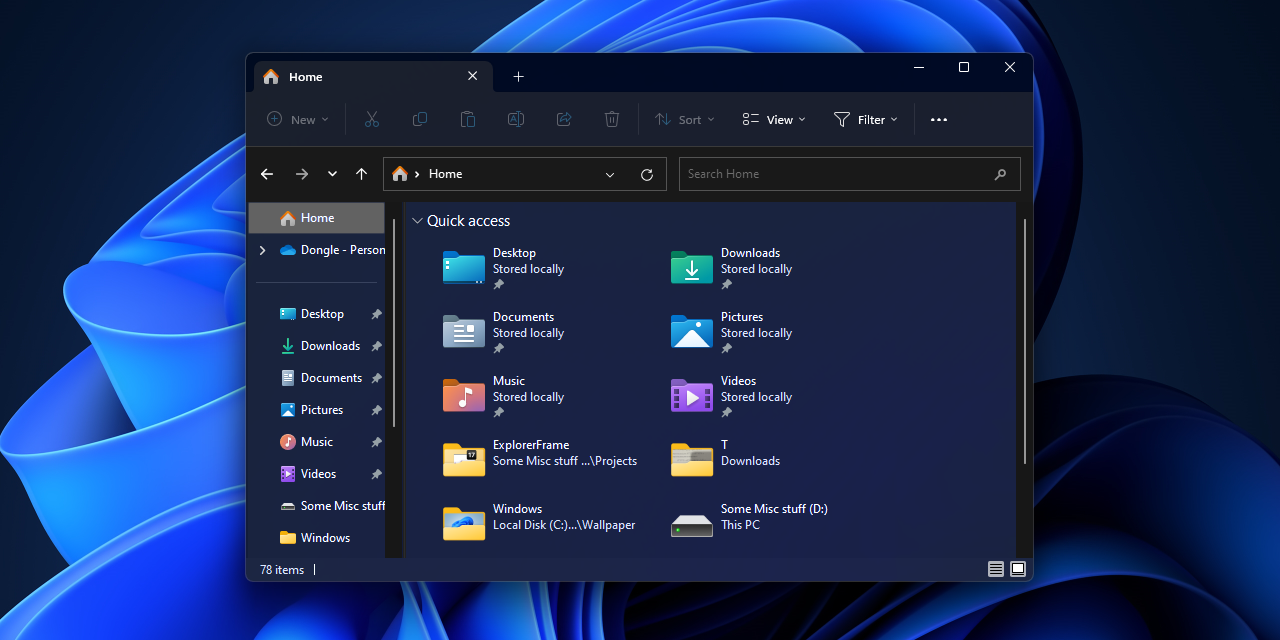This screenshot has width=1280, height=640.
Task: Open the Filter menu button
Action: tap(866, 119)
